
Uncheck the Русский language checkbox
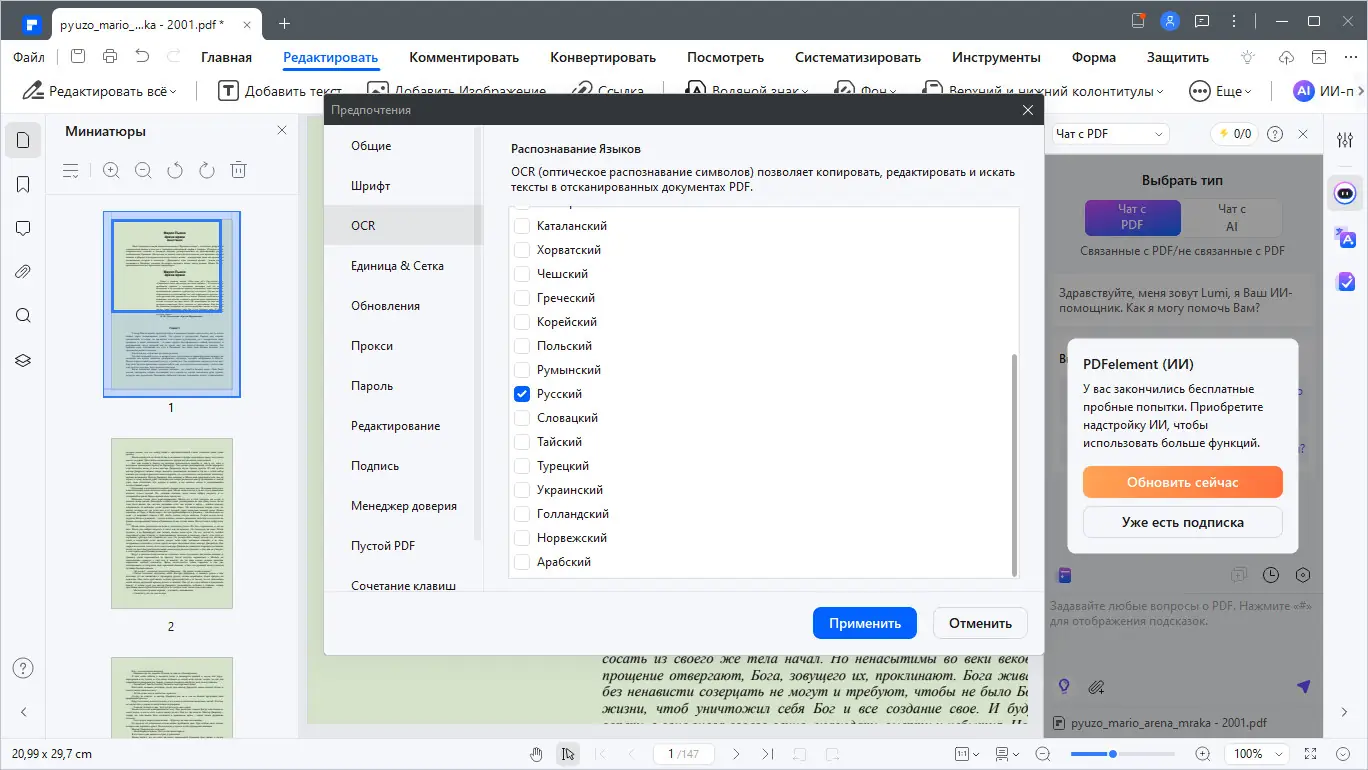(521, 394)
